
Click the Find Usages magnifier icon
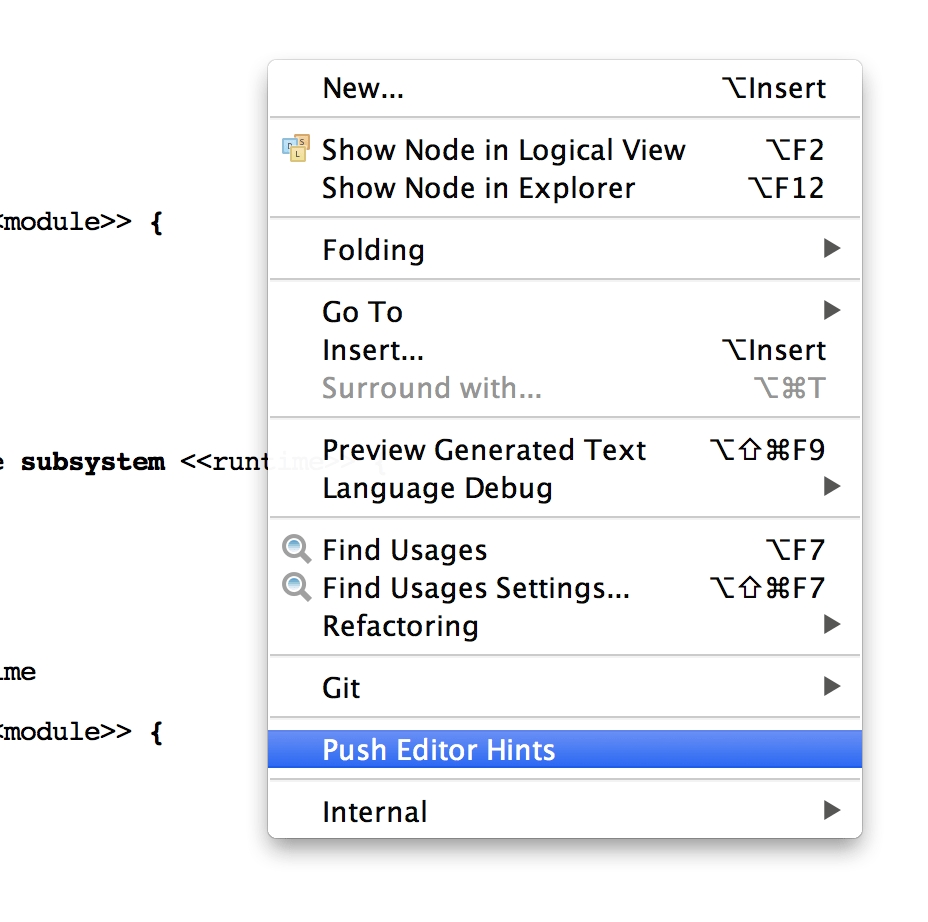point(296,549)
